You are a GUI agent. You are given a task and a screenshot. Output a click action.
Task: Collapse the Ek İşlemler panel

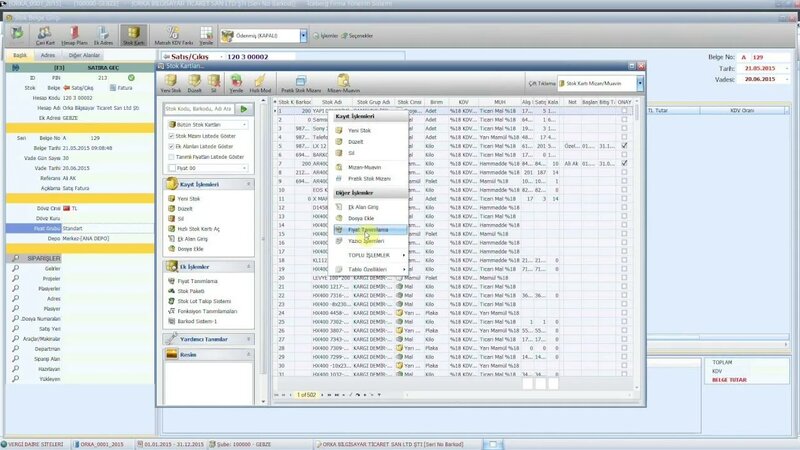click(249, 267)
